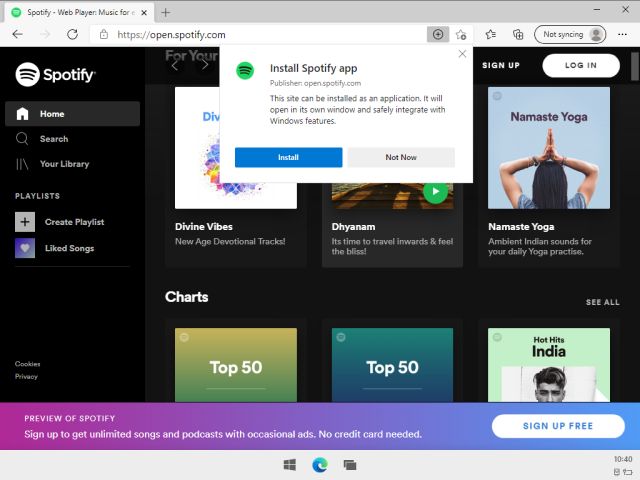
Task: Click the LOG IN button
Action: 581,65
